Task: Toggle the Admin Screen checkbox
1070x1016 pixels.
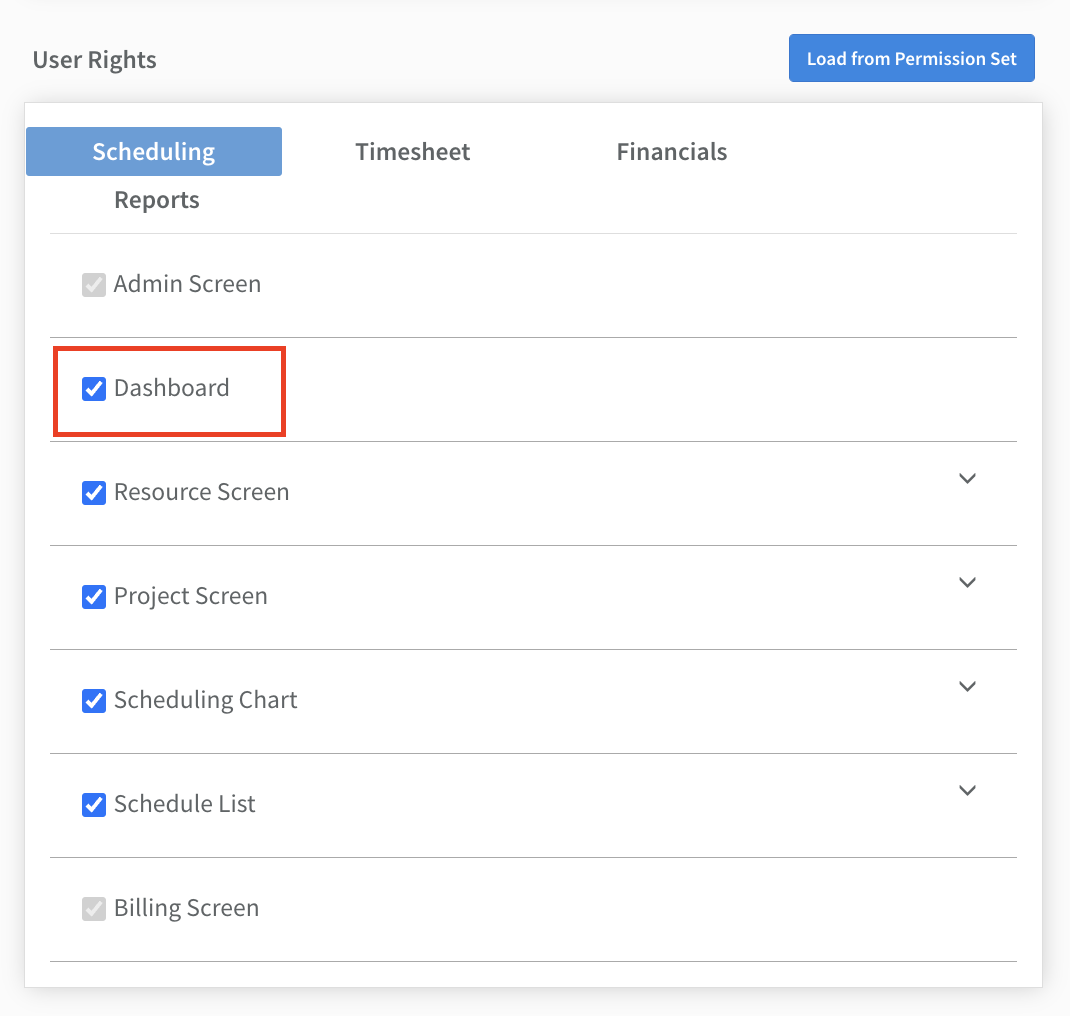Action: 94,285
